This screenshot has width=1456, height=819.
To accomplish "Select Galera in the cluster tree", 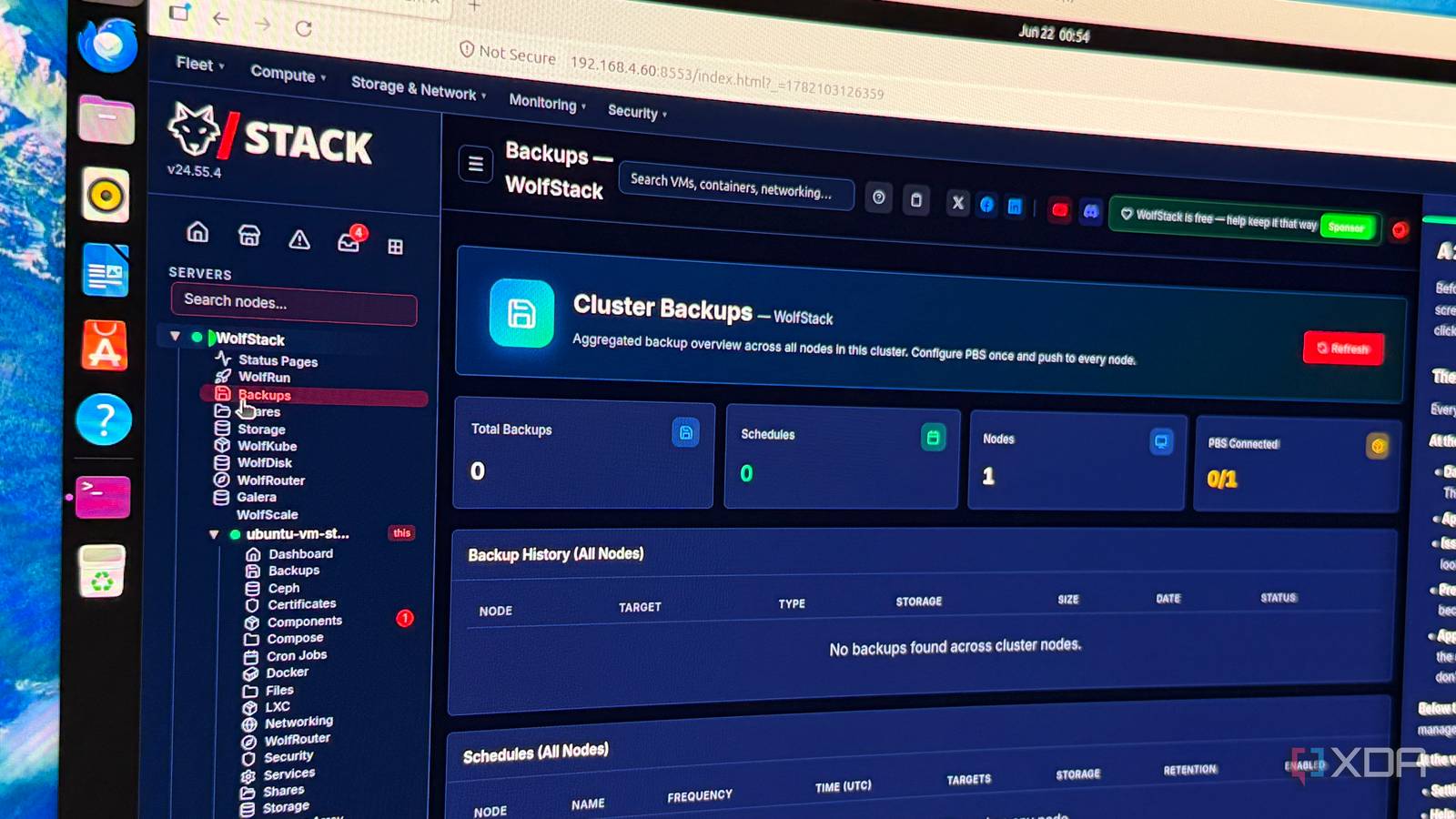I will click(256, 497).
